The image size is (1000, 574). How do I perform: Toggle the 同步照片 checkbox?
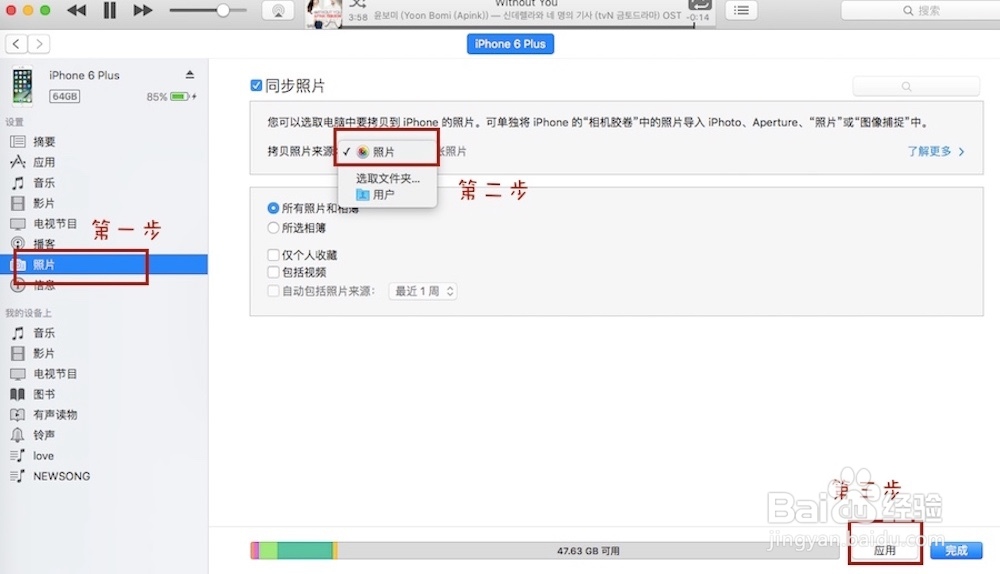coord(256,85)
